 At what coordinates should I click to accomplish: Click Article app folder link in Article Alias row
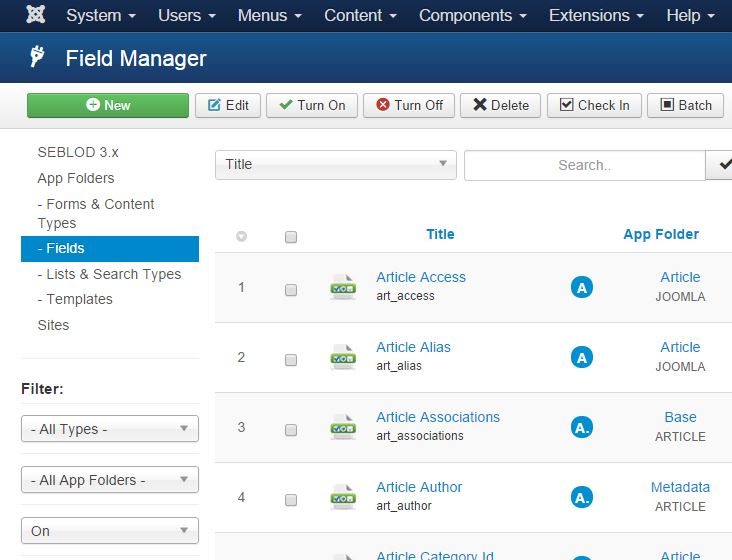[680, 347]
